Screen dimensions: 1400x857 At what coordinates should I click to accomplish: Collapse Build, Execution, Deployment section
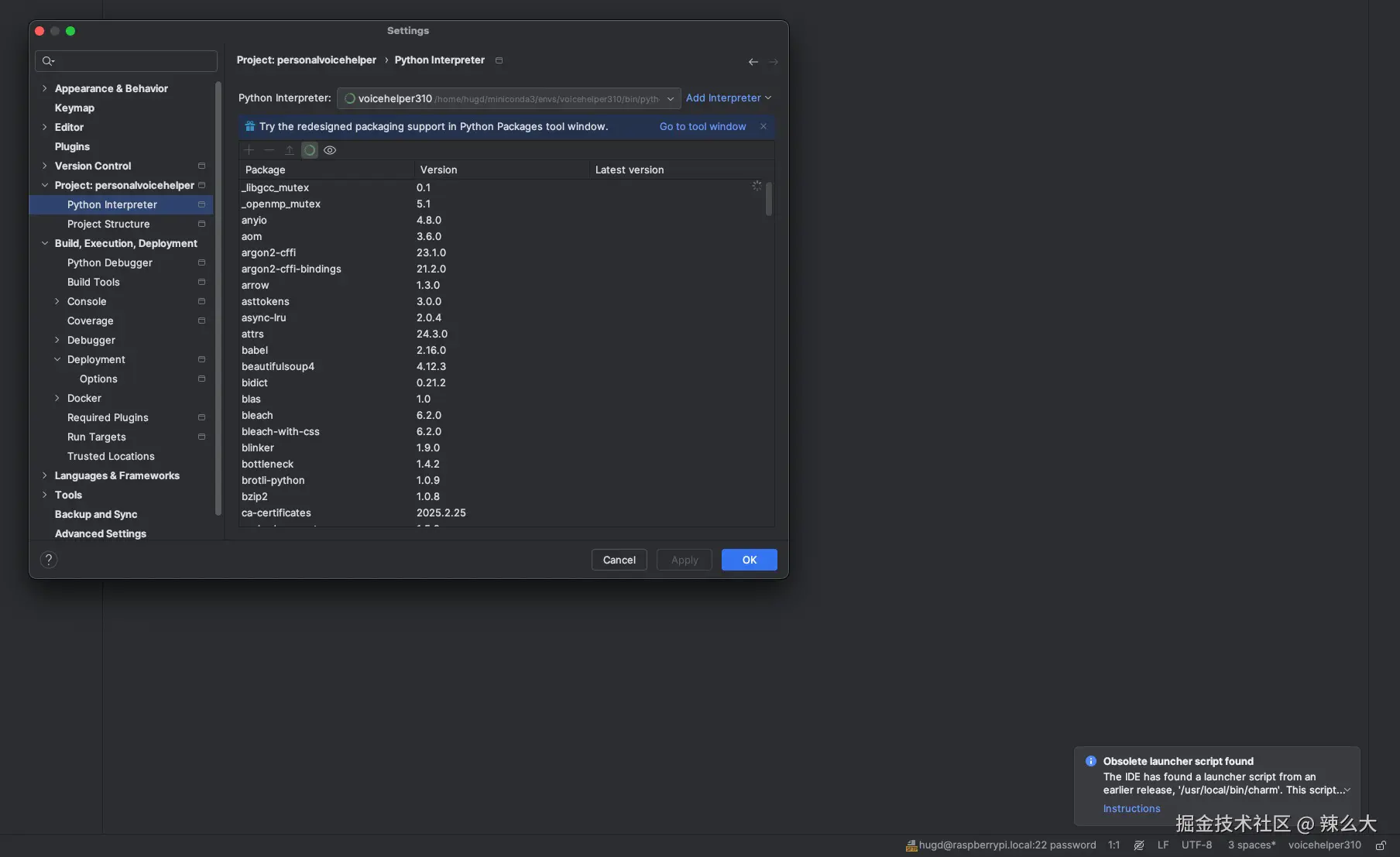click(x=45, y=243)
